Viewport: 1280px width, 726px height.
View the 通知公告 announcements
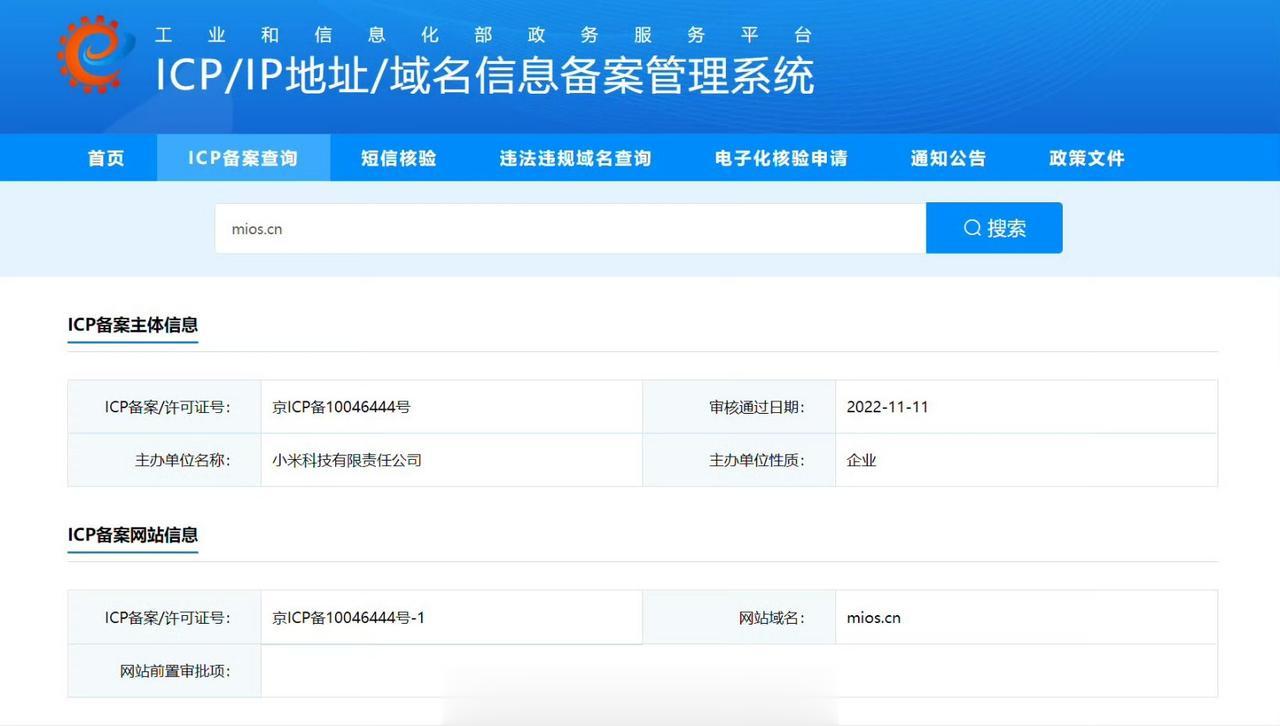tap(948, 157)
